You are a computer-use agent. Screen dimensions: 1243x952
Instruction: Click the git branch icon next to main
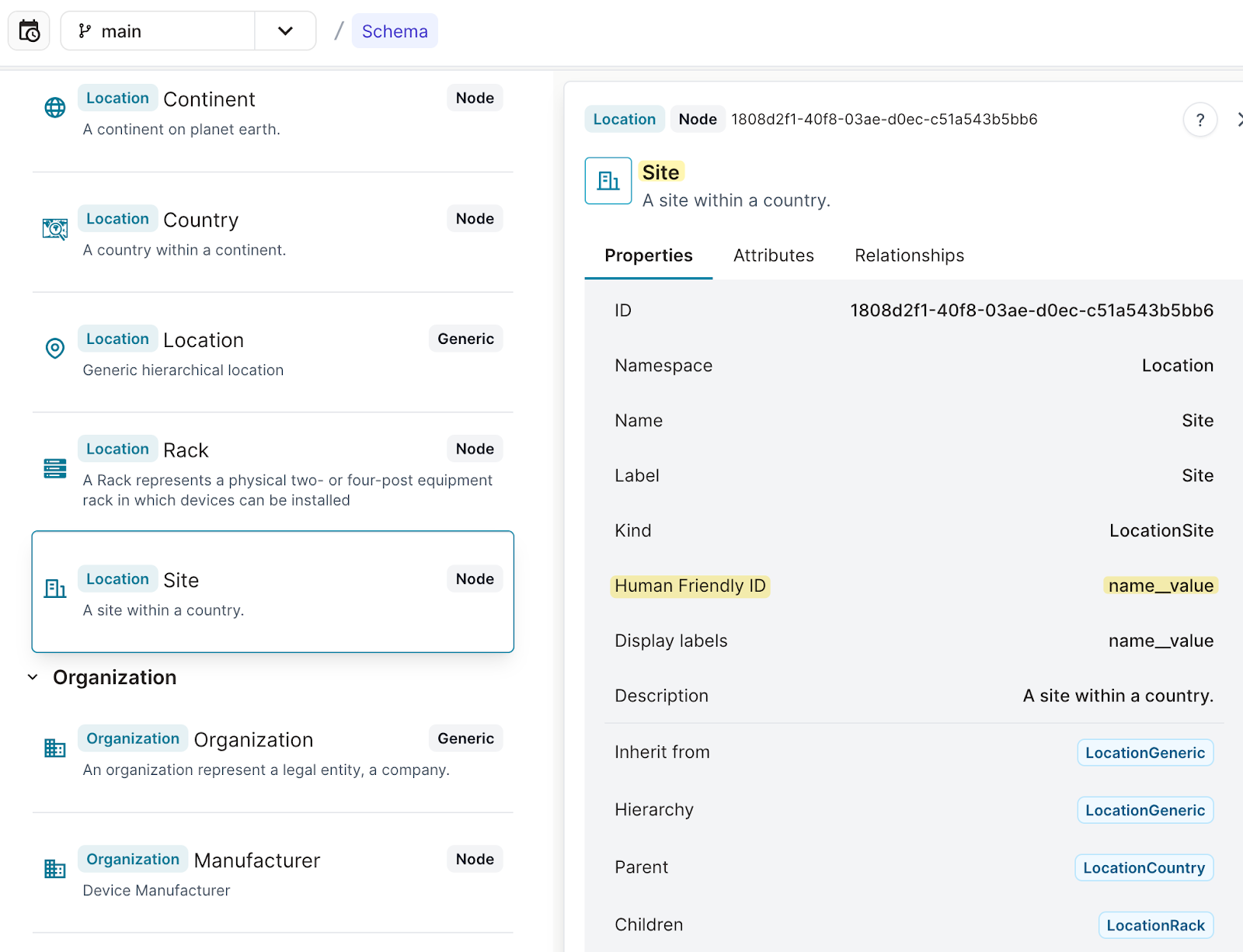click(85, 31)
